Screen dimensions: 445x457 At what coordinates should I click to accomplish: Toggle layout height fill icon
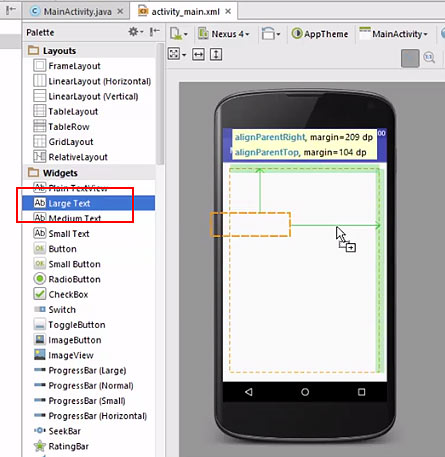216,54
